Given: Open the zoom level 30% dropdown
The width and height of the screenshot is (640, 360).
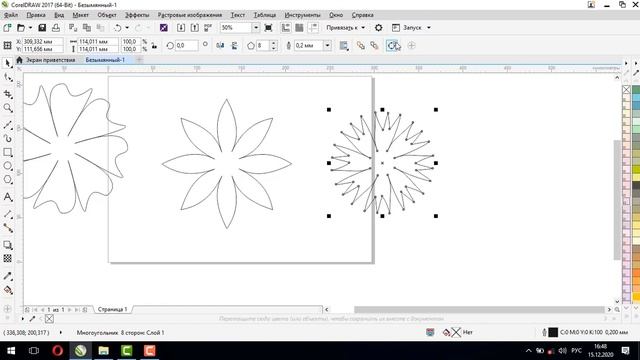Looking at the screenshot, I should pos(256,28).
